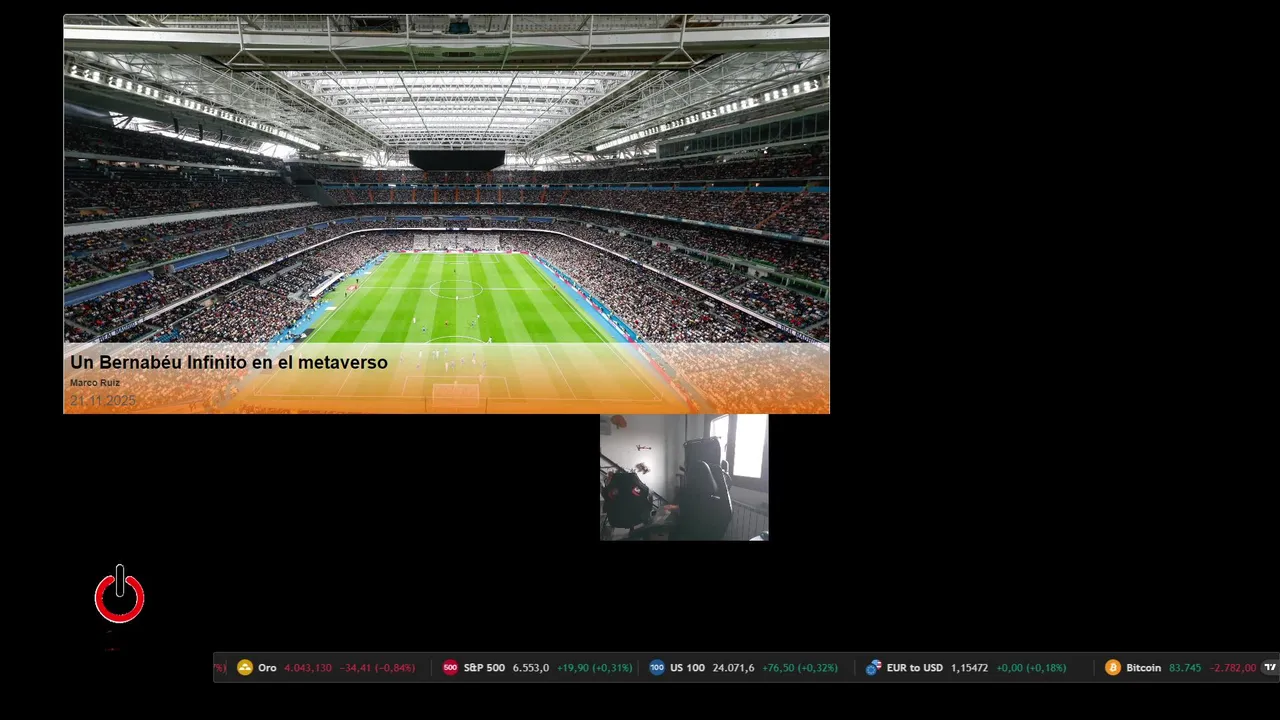This screenshot has height=720, width=1280.
Task: Click the EUR to USD flag icon
Action: 874,668
